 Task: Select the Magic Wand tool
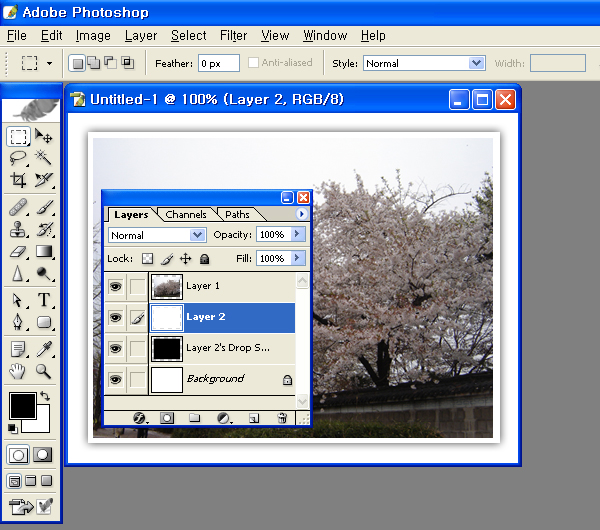[43, 157]
